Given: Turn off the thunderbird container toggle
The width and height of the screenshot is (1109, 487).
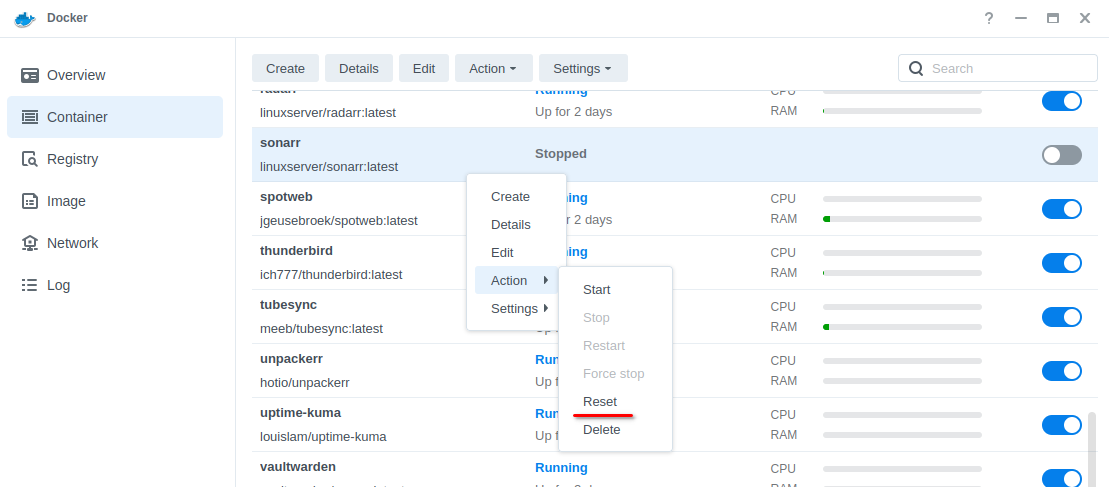Looking at the screenshot, I should [1061, 263].
